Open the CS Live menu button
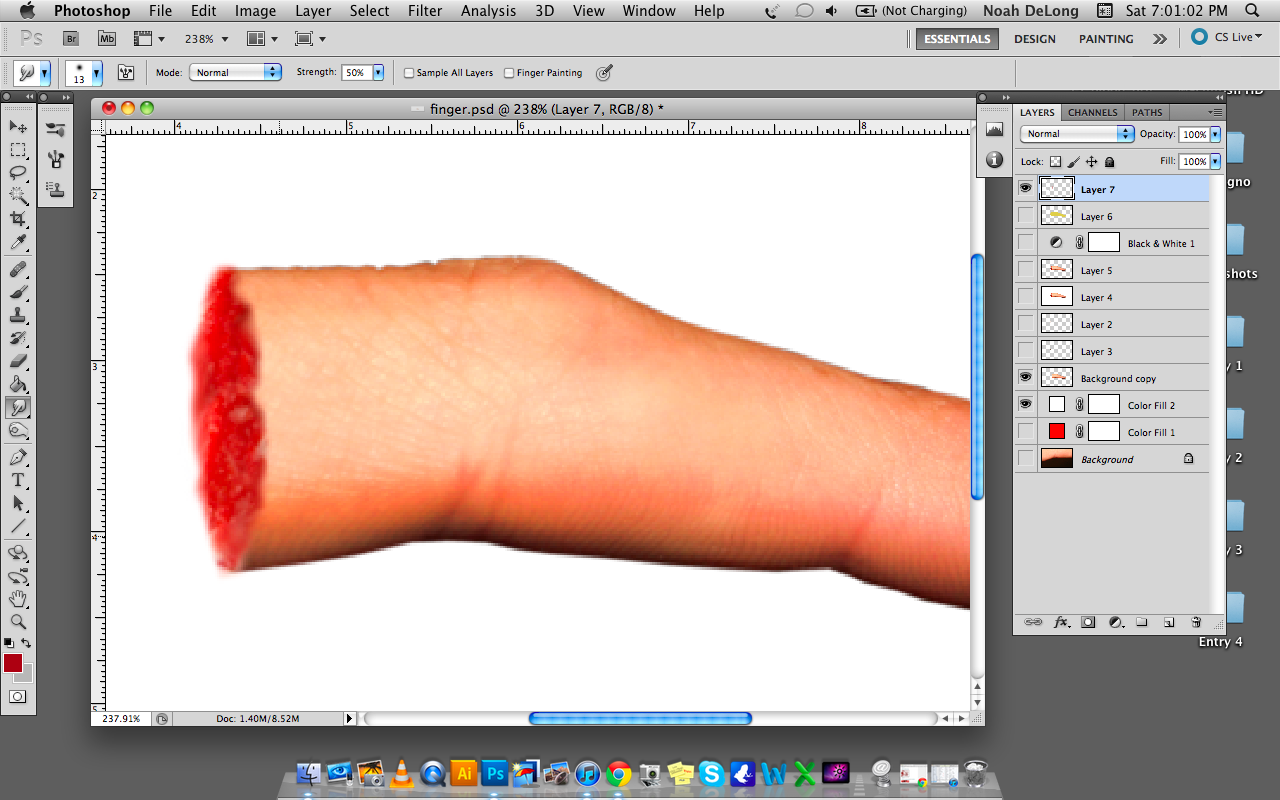The width and height of the screenshot is (1280, 800). [1227, 38]
